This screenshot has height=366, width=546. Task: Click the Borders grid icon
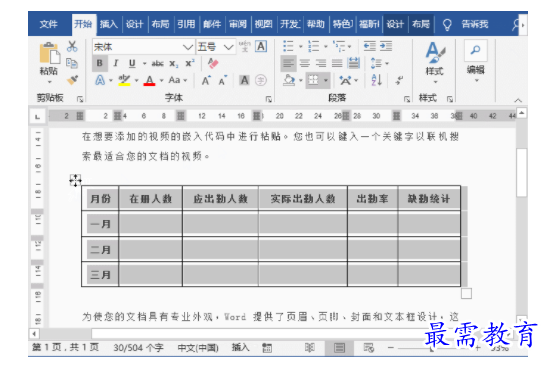tap(313, 80)
